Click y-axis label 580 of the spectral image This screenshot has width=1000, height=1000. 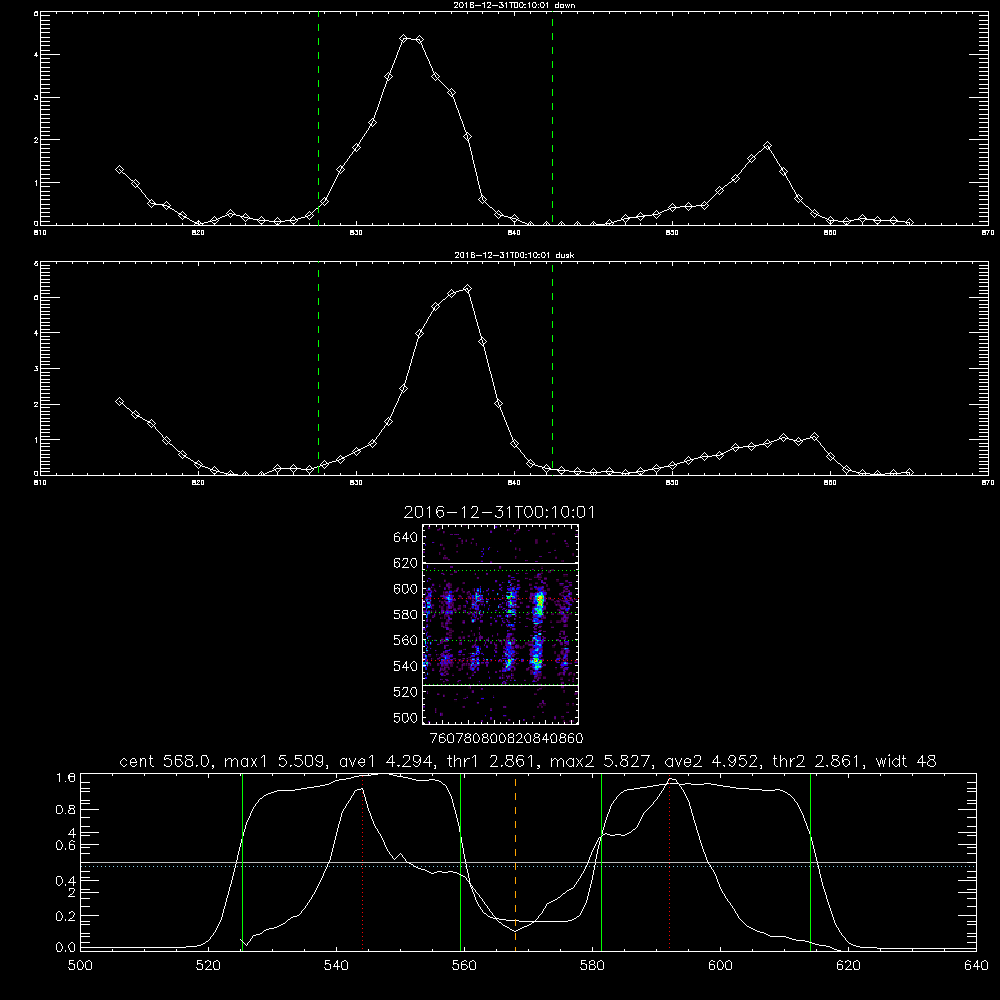(x=406, y=615)
